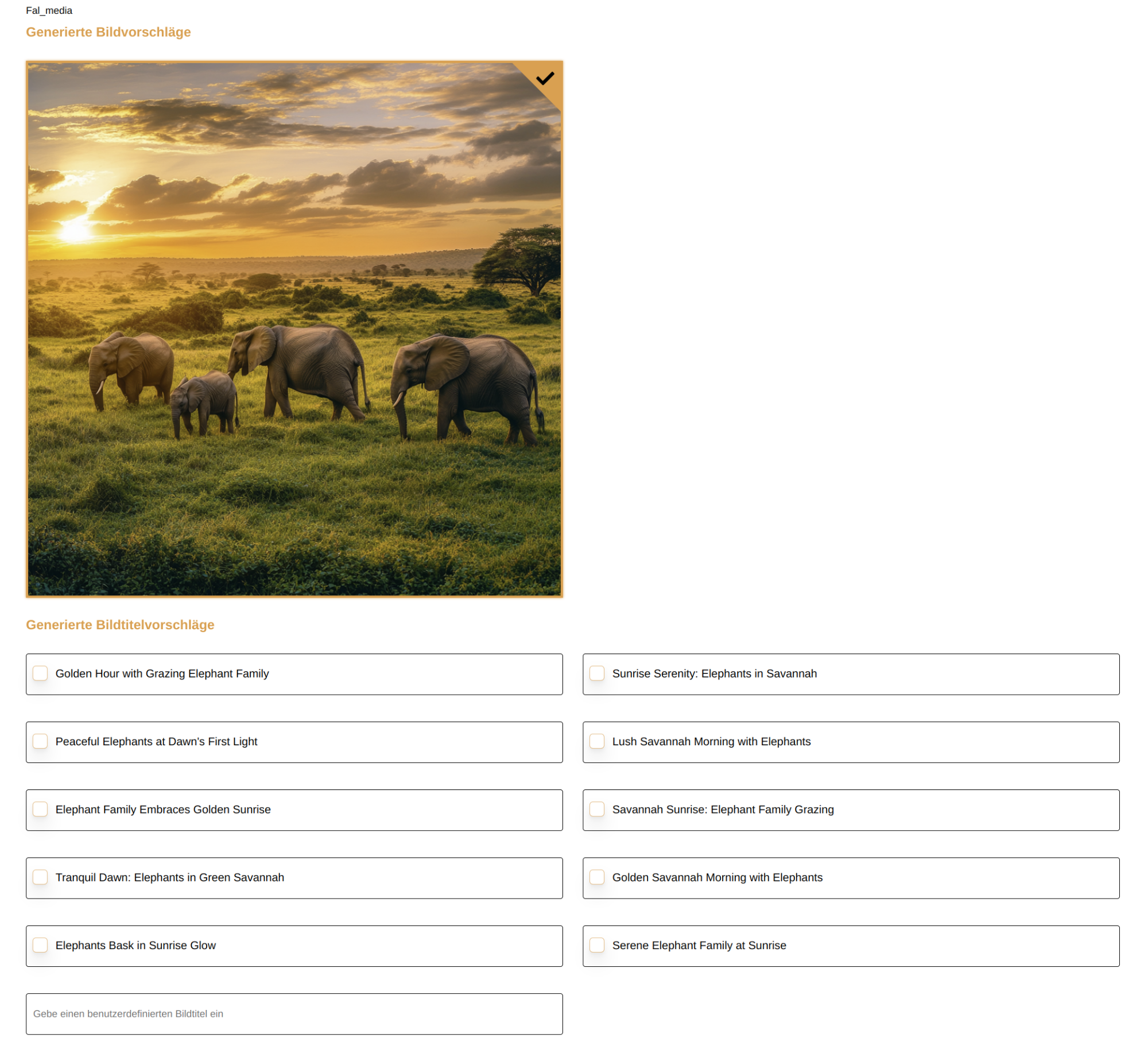Click the title text 'Serene Elephant Family at Sunrise'
The height and width of the screenshot is (1053, 1148).
[x=699, y=945]
